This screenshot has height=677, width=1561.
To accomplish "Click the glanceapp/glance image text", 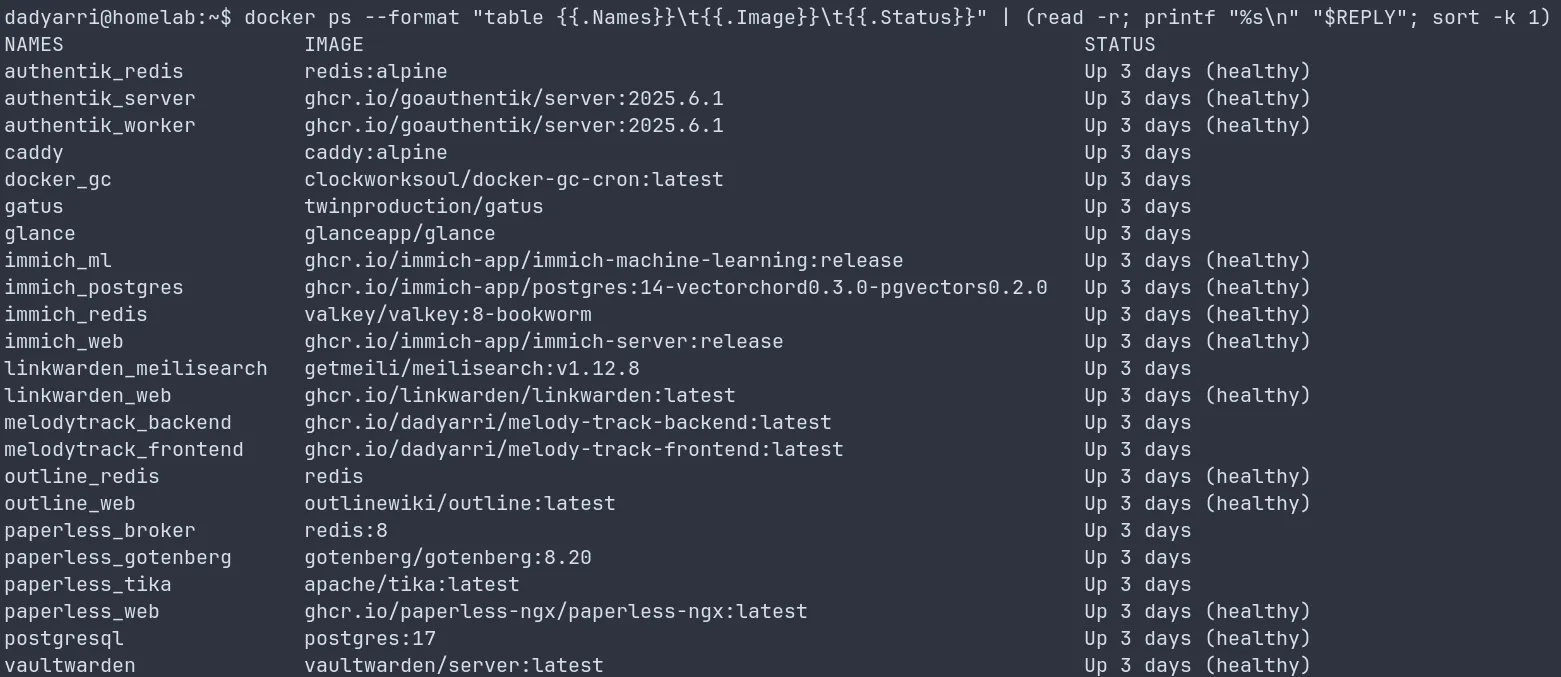I will (x=400, y=234).
